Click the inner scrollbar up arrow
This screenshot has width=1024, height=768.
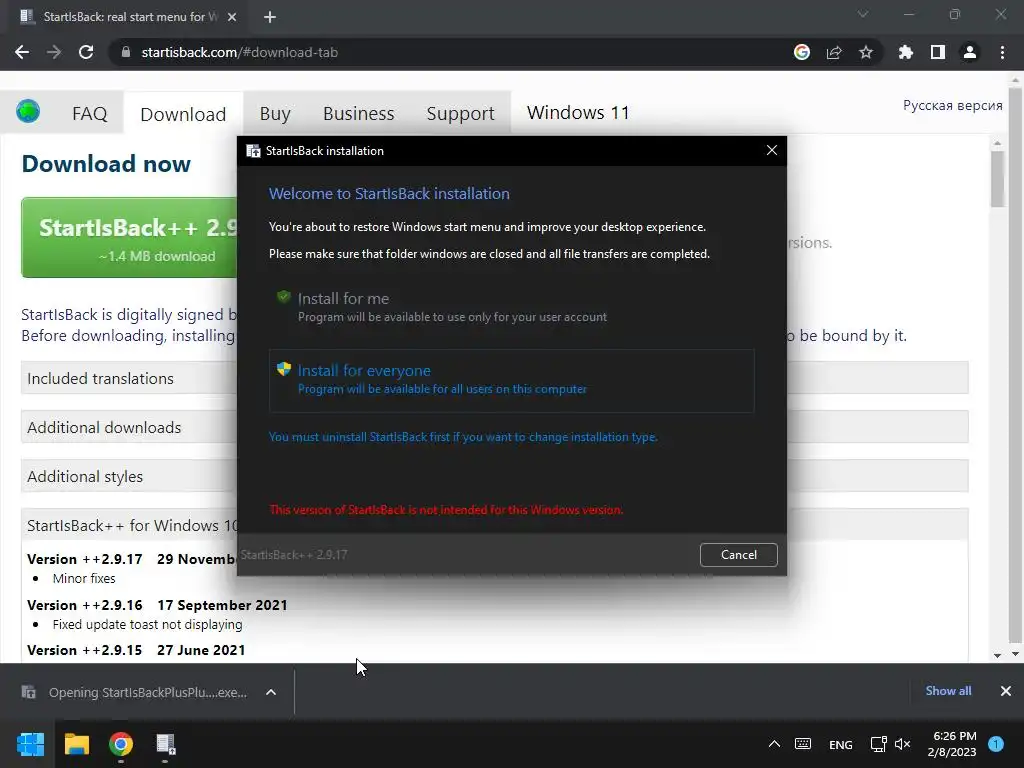tap(997, 142)
